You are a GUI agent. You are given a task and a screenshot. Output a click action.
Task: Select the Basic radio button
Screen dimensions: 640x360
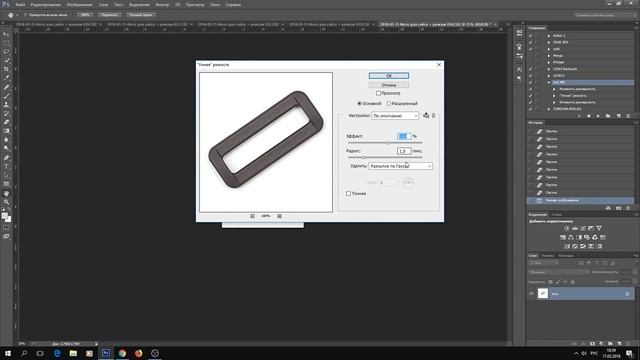coord(360,104)
